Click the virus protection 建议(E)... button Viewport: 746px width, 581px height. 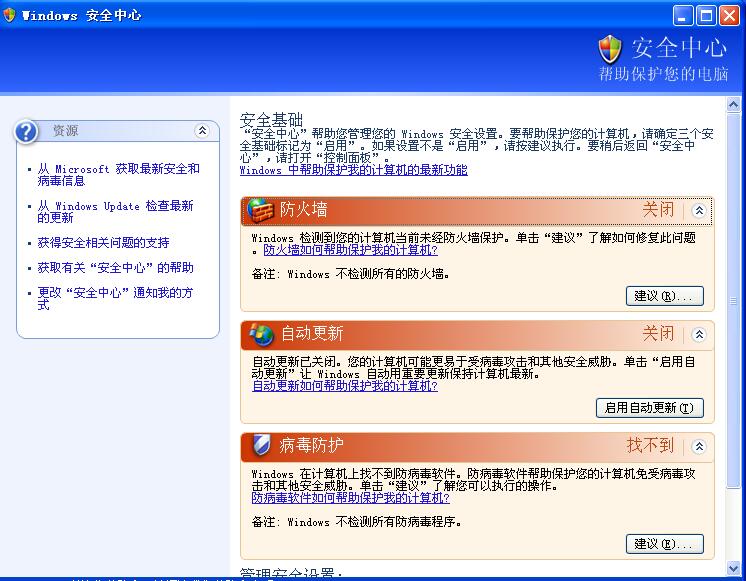coord(665,544)
